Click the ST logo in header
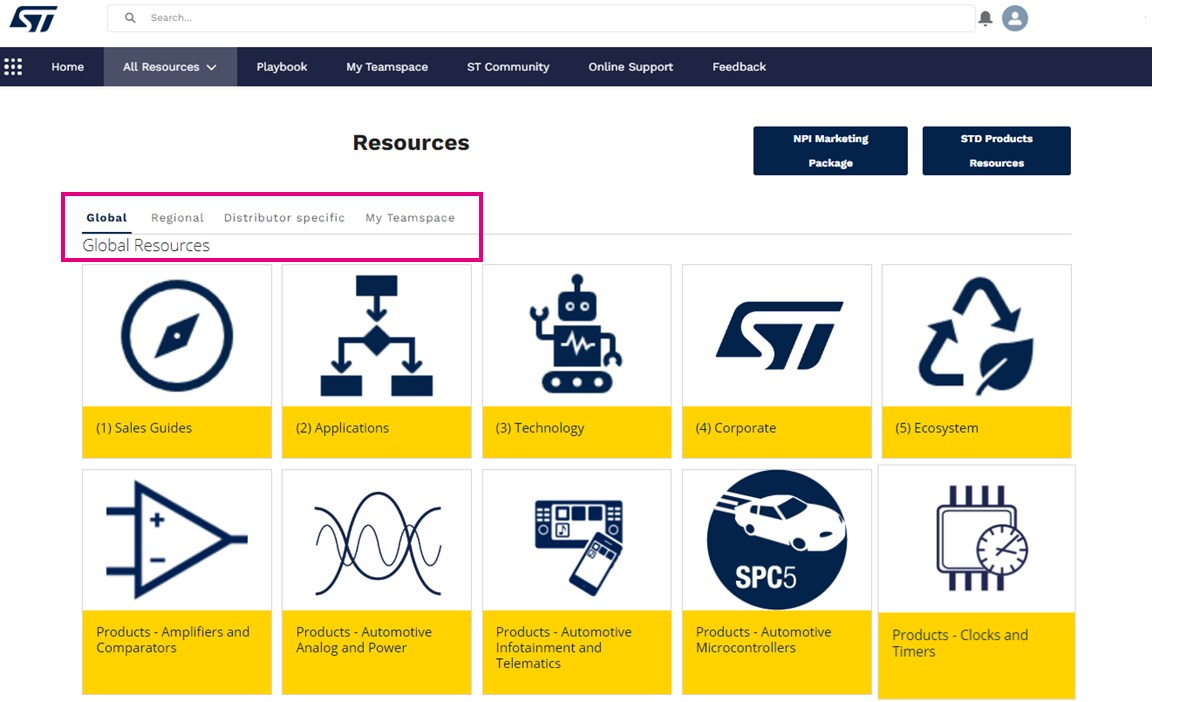 click(33, 18)
